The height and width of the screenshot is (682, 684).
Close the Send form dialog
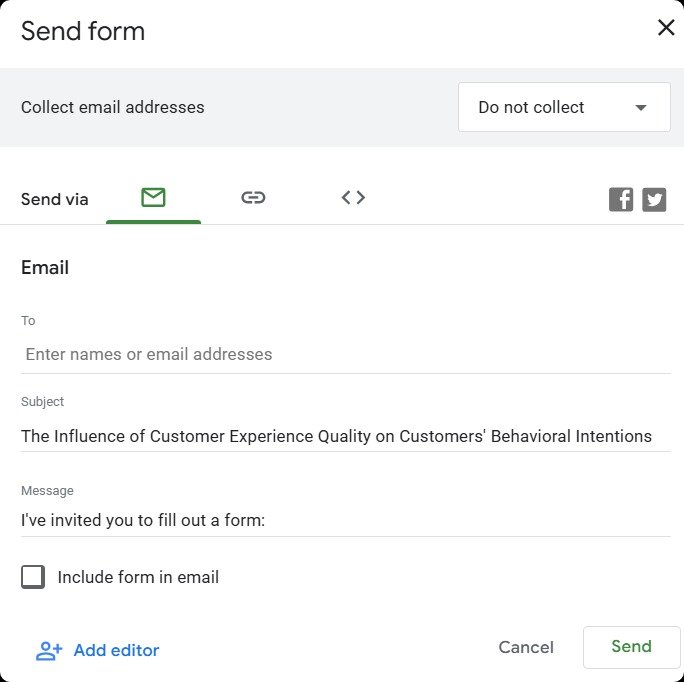pyautogui.click(x=666, y=28)
